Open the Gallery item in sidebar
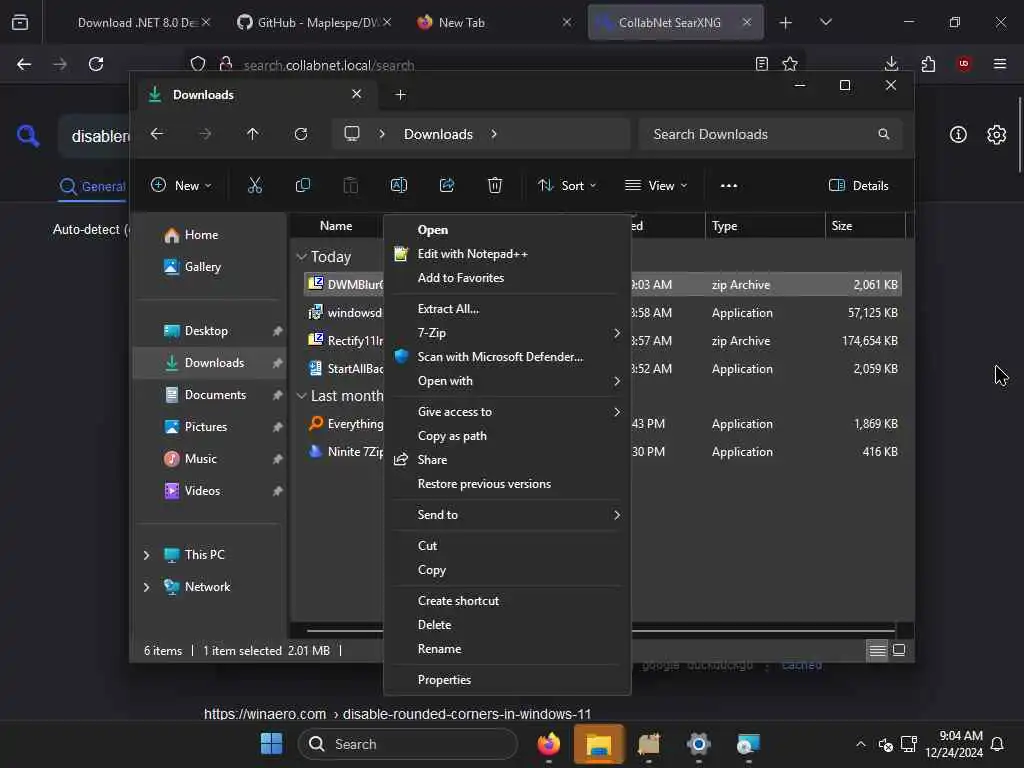Viewport: 1024px width, 768px height. coord(202,267)
